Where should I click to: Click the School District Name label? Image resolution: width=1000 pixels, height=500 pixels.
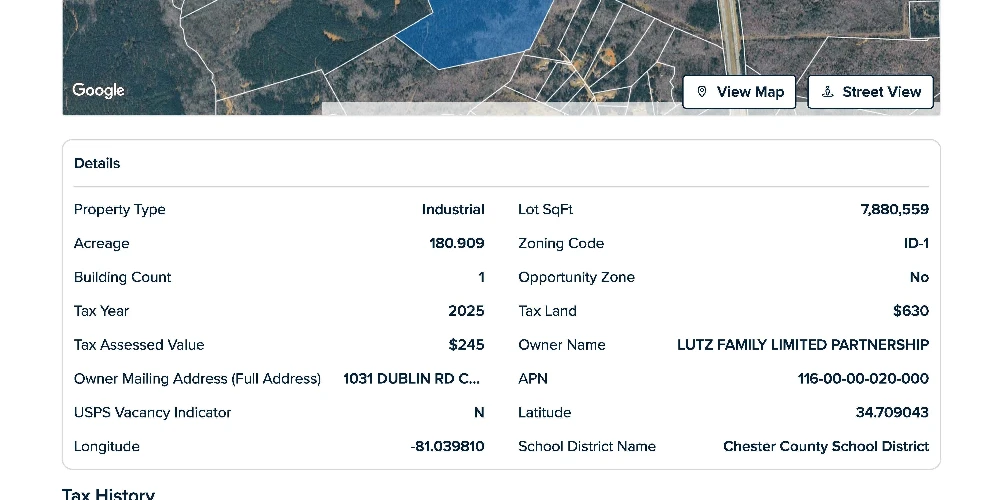587,446
